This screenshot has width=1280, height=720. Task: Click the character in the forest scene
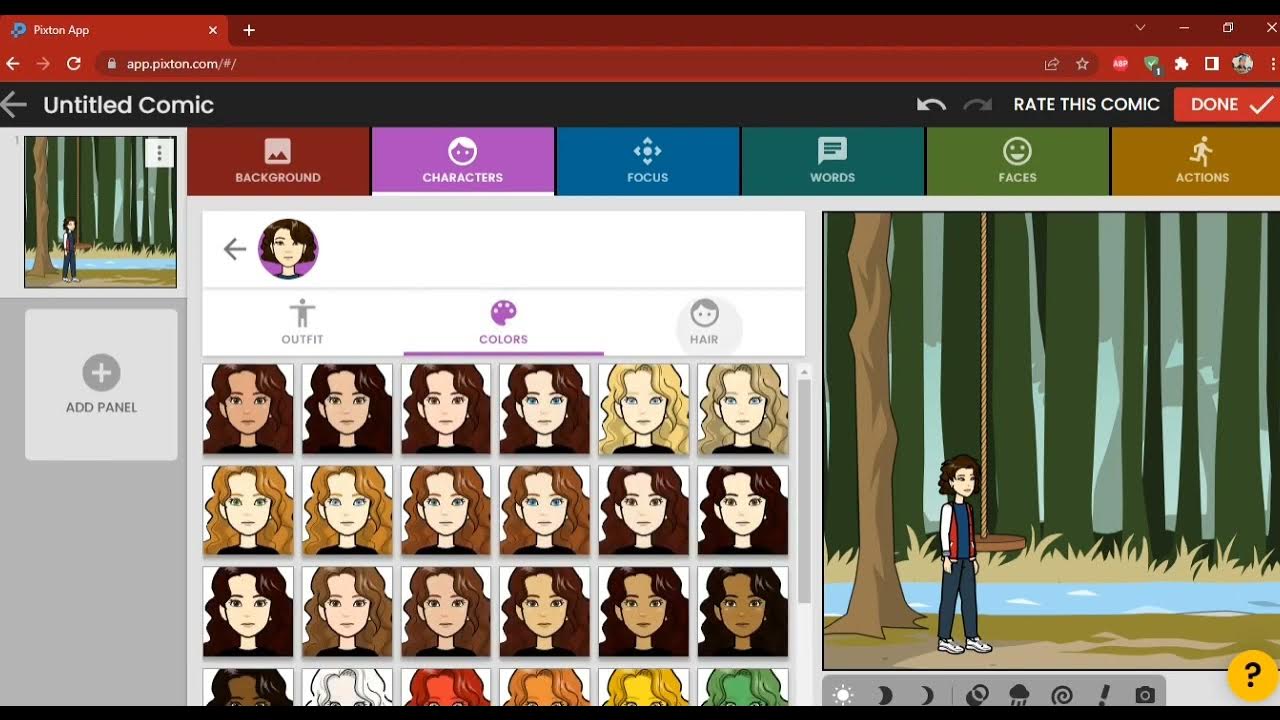point(963,555)
